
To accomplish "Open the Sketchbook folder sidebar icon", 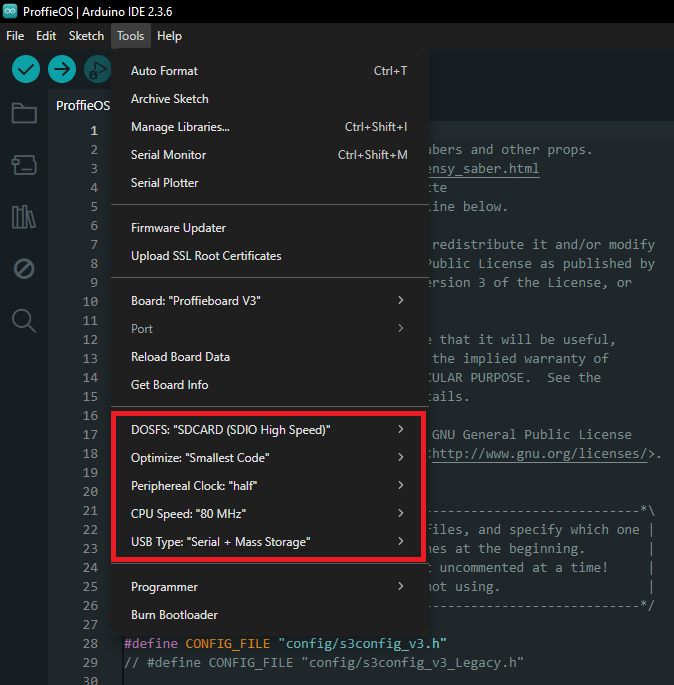I will click(24, 113).
